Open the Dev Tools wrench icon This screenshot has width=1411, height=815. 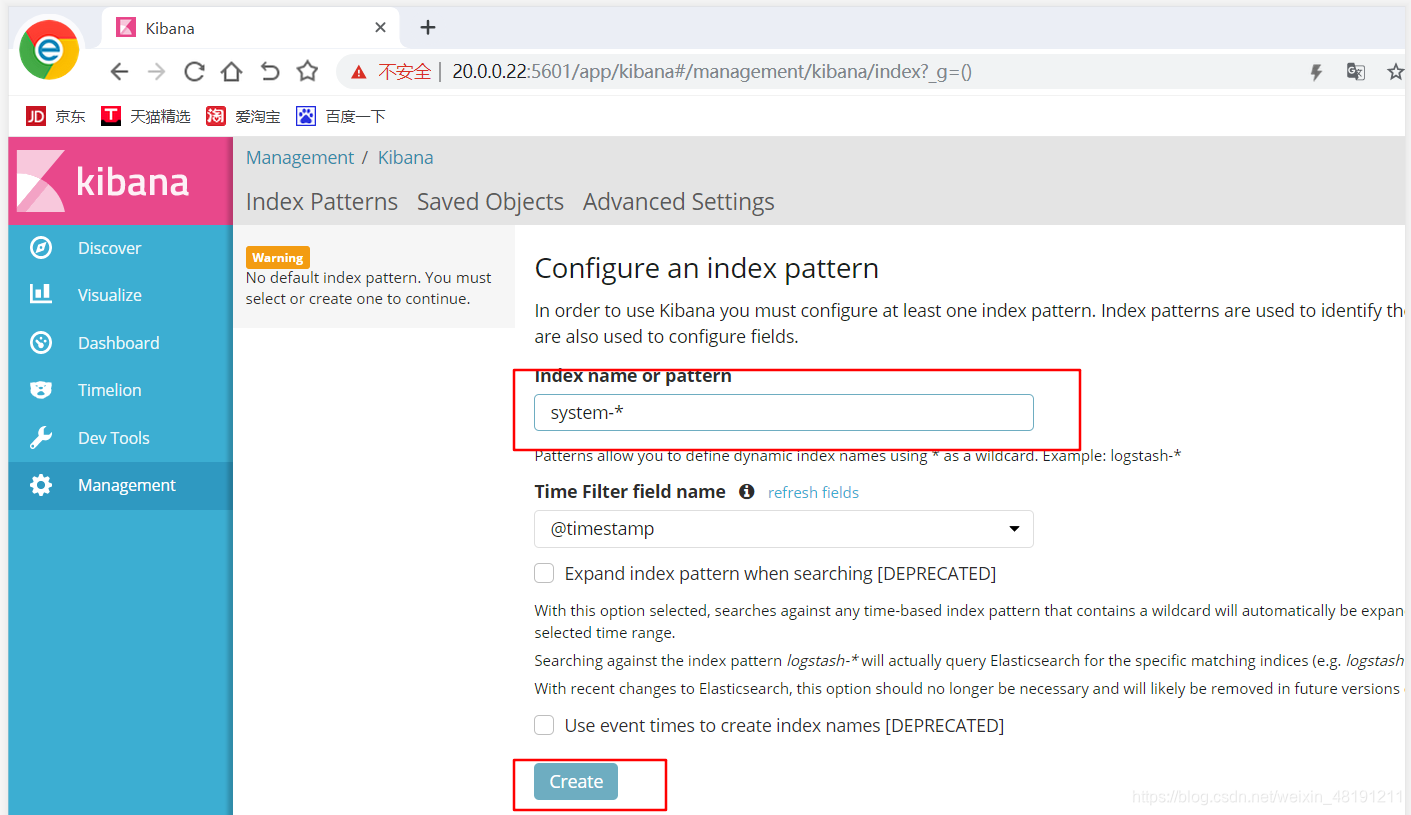pyautogui.click(x=41, y=438)
